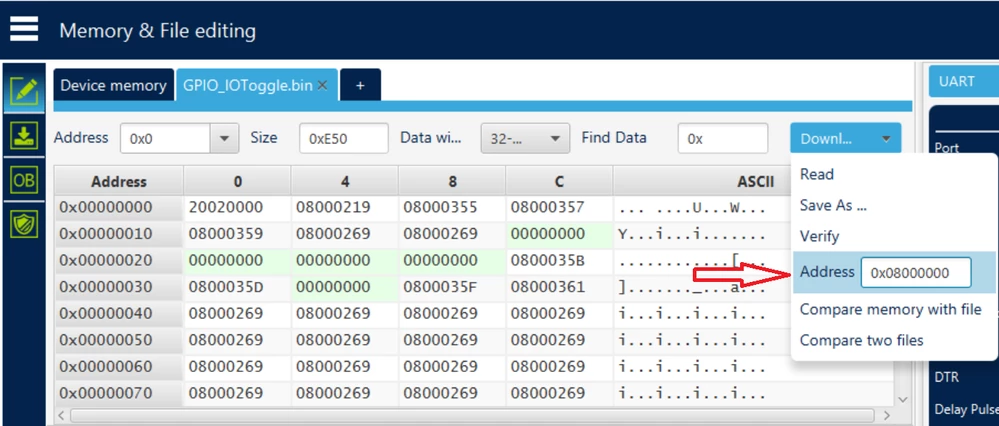Click green 00000000 cell in row 0x00000010
This screenshot has width=999, height=426.
coord(559,234)
